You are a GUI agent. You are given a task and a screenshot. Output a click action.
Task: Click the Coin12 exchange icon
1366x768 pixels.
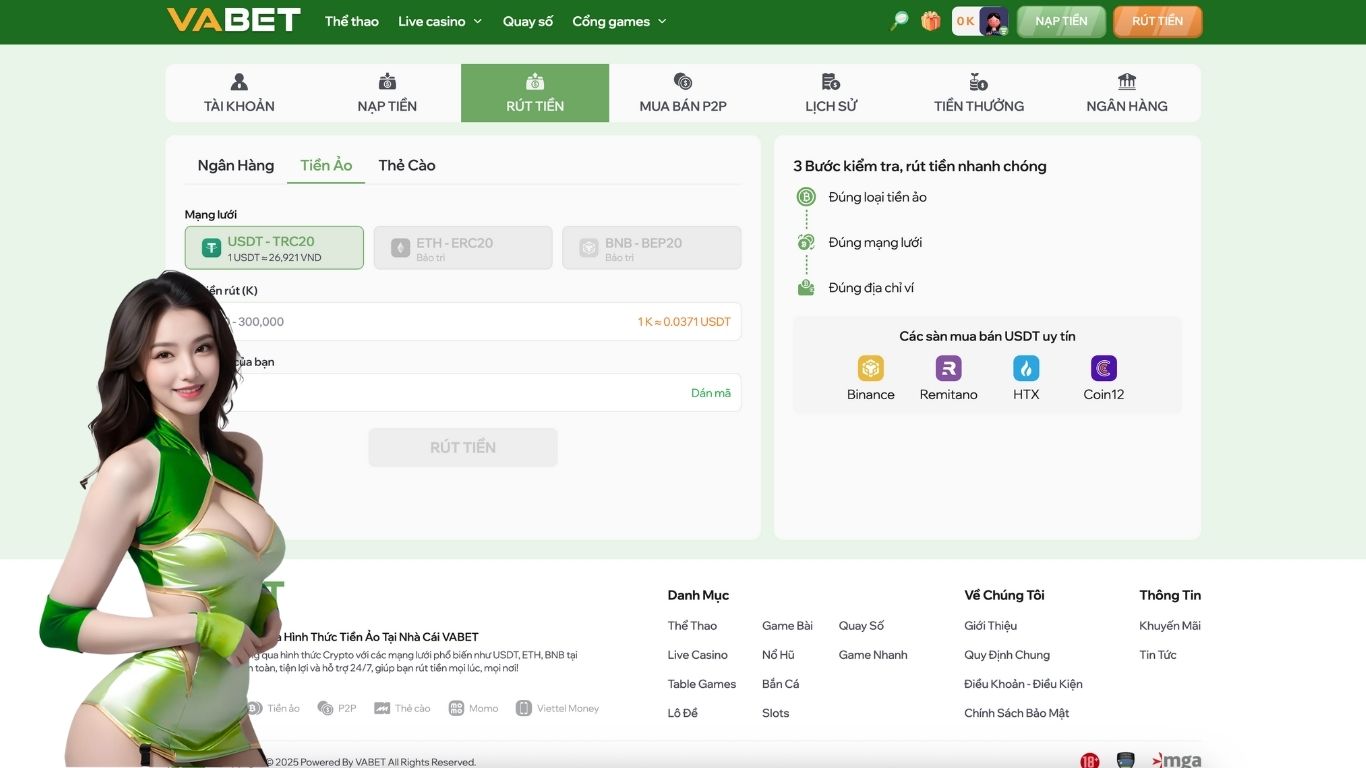(x=1103, y=369)
